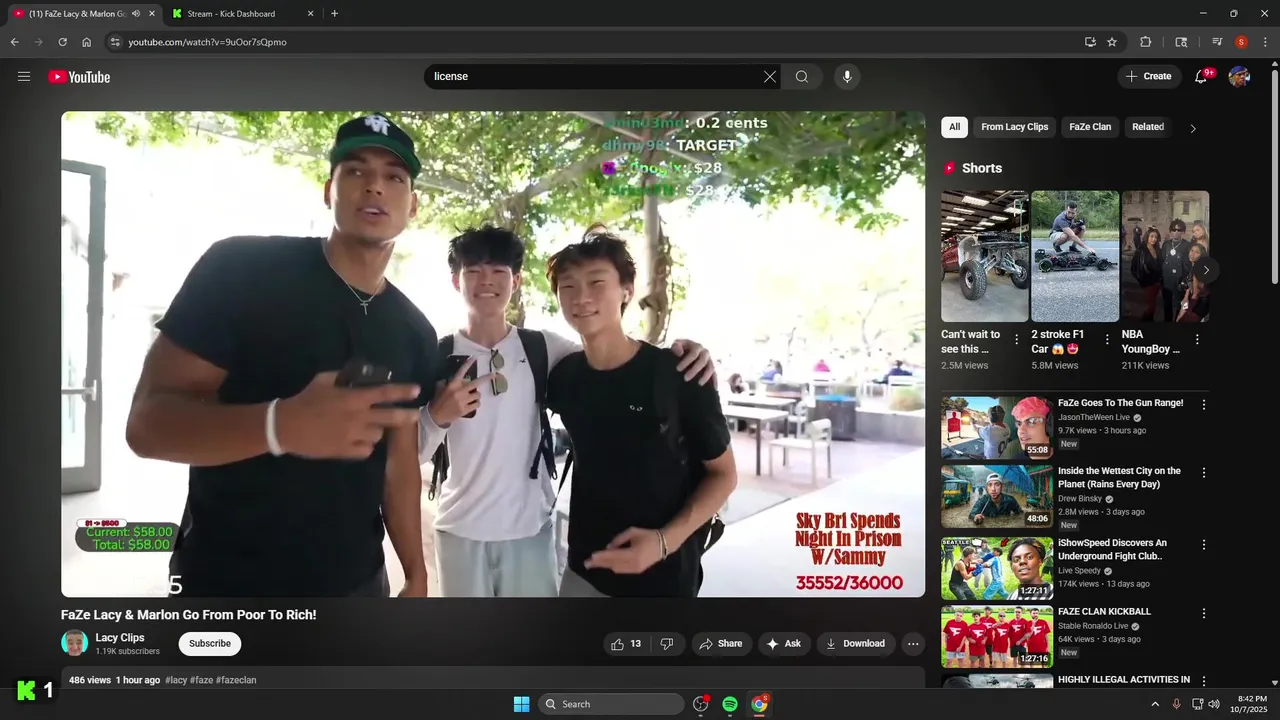
Task: Open iShowSpeed Underground Fight Club title
Action: [x=1112, y=550]
